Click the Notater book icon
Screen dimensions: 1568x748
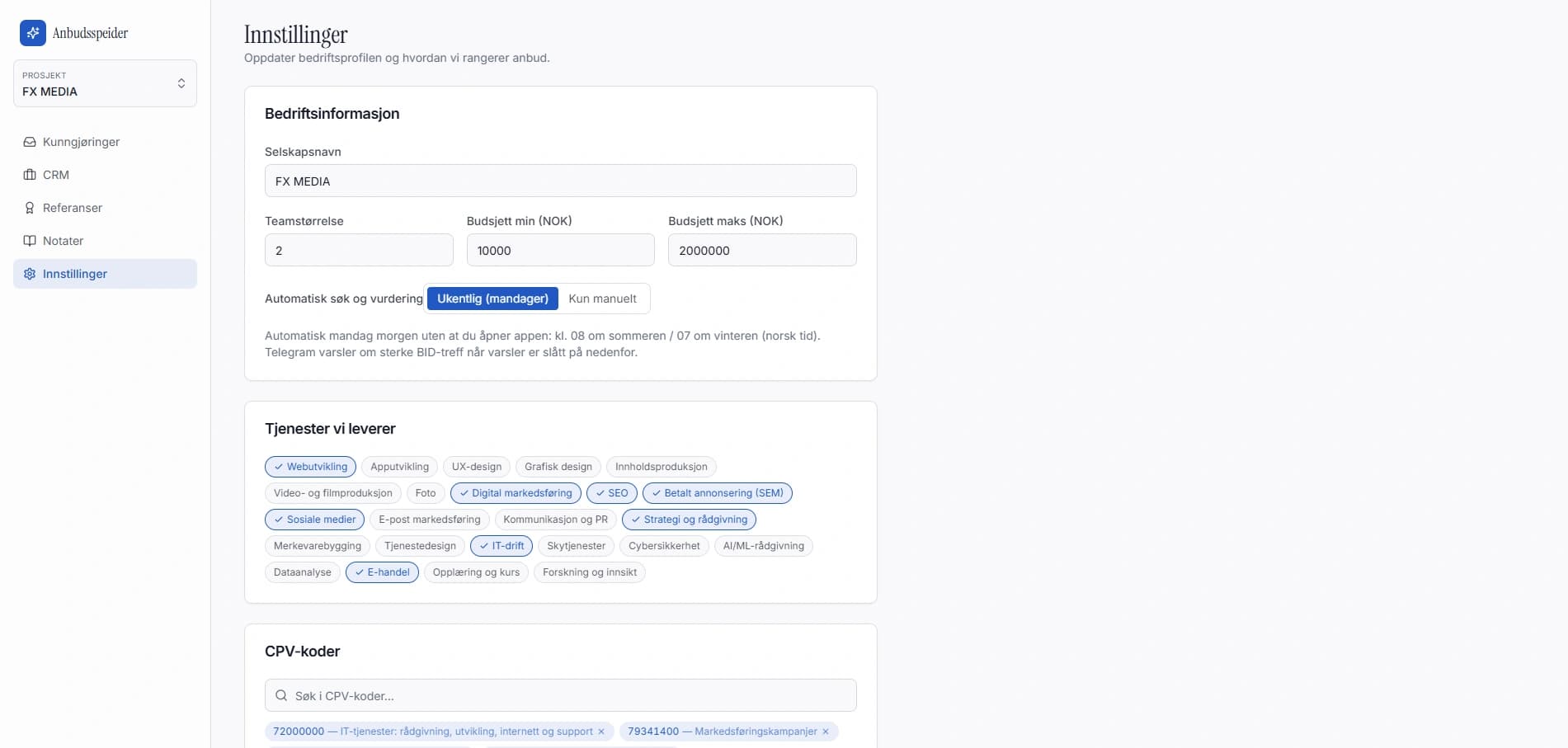(30, 241)
